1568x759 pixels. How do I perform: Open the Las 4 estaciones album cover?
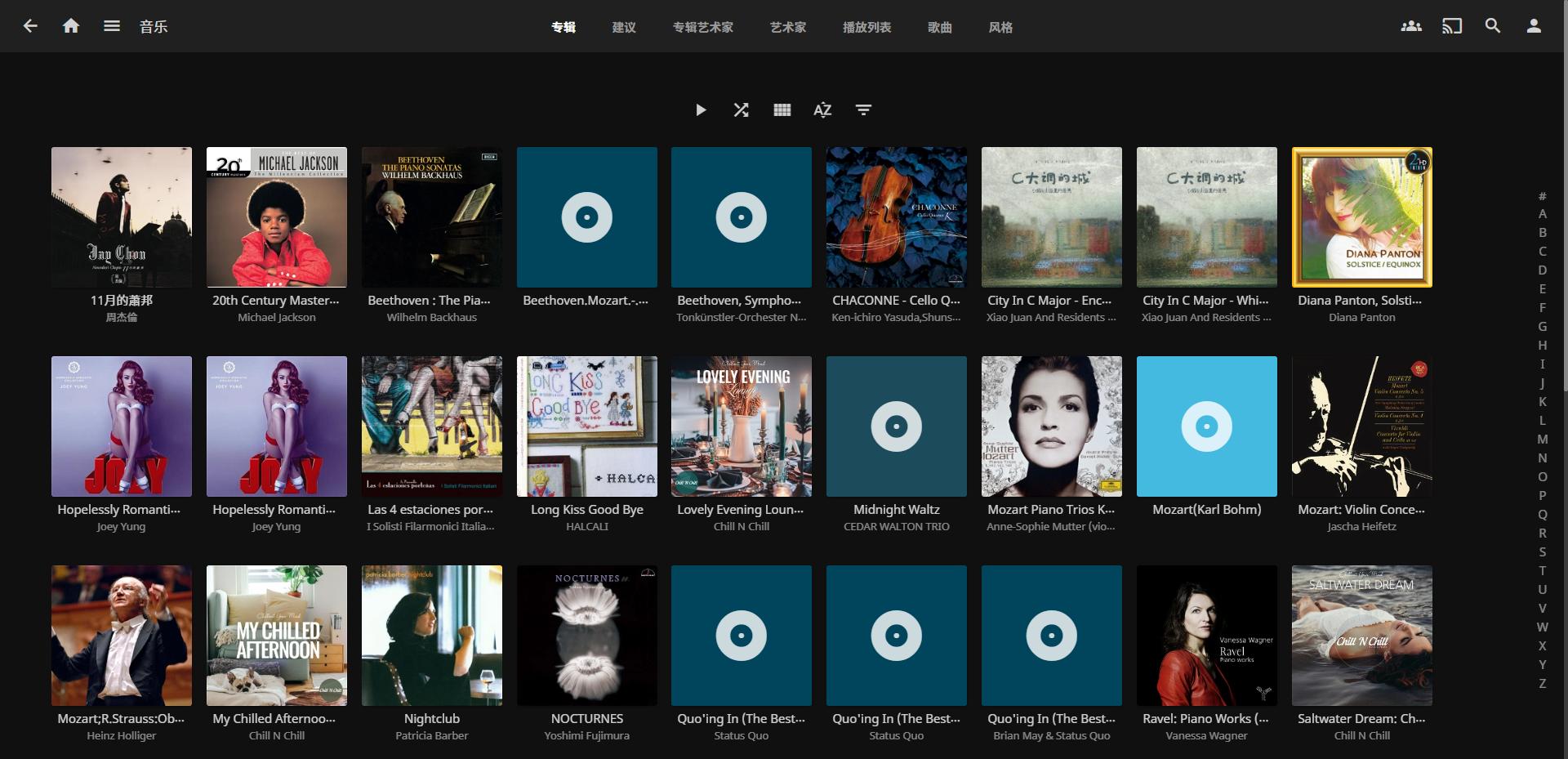432,426
